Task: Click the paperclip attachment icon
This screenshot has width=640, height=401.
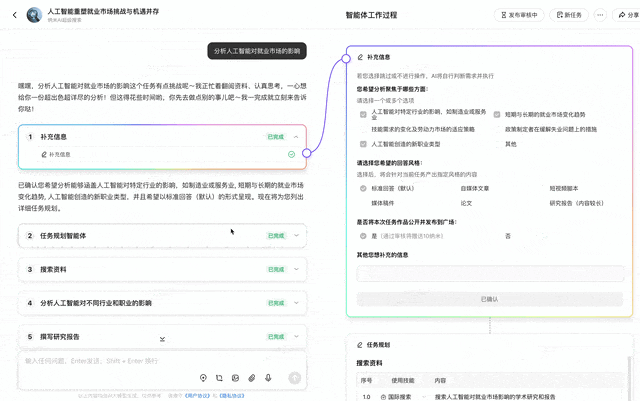Action: click(x=251, y=378)
